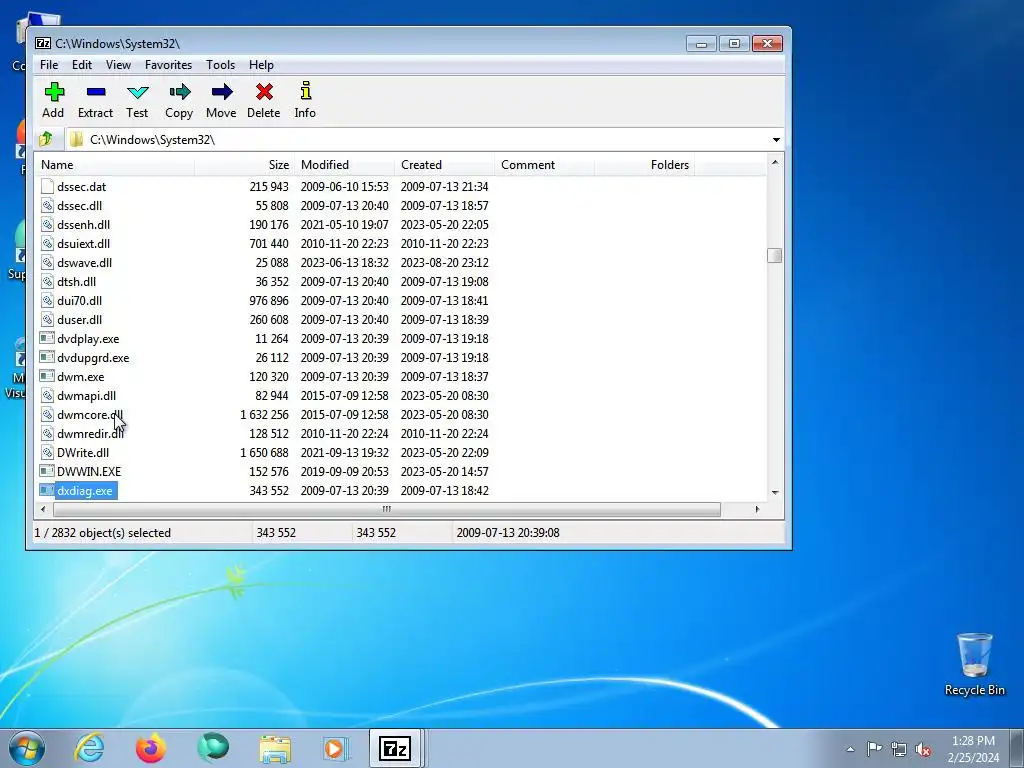Select the dvdupgrd.exe file
The height and width of the screenshot is (768, 1024).
point(93,357)
